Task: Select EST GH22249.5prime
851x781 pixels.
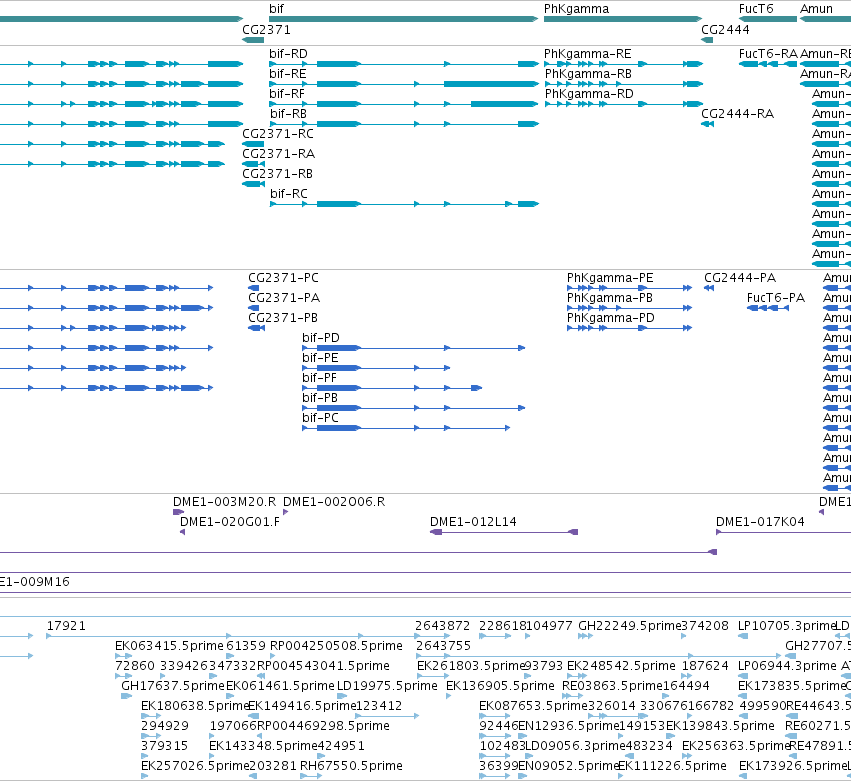Action: pyautogui.click(x=586, y=636)
